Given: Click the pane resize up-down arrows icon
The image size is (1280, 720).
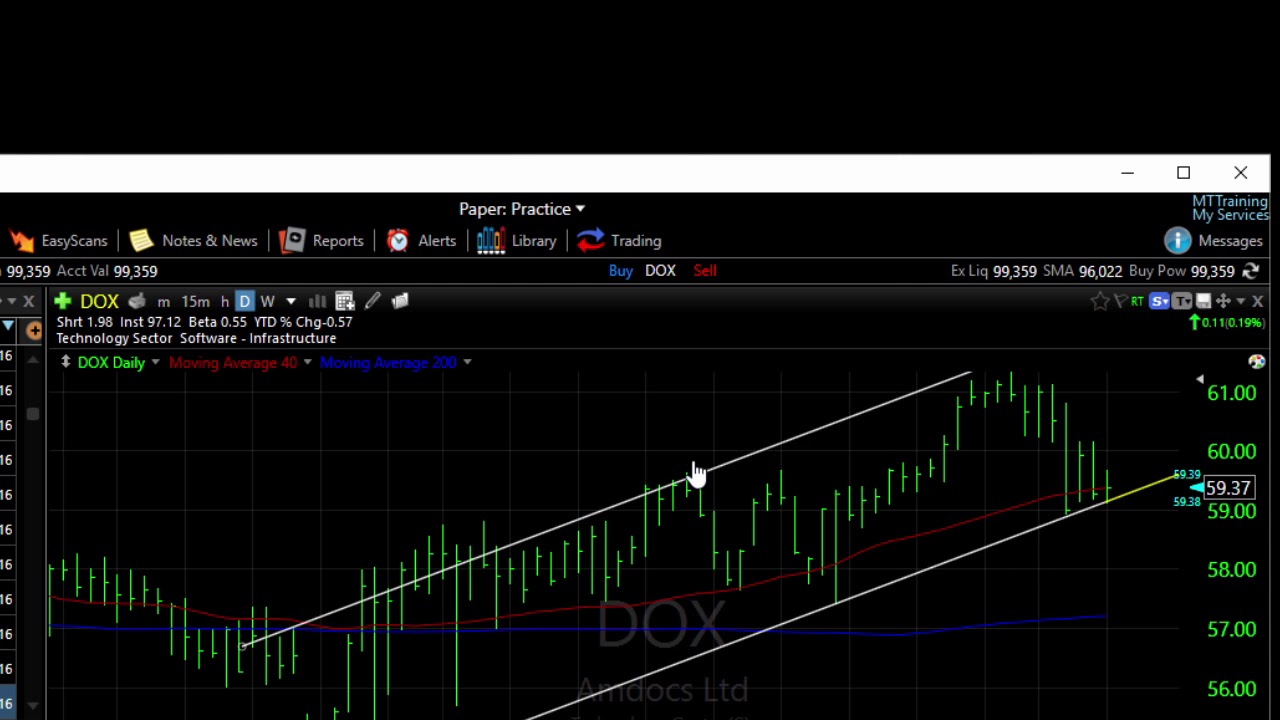Looking at the screenshot, I should [x=65, y=363].
